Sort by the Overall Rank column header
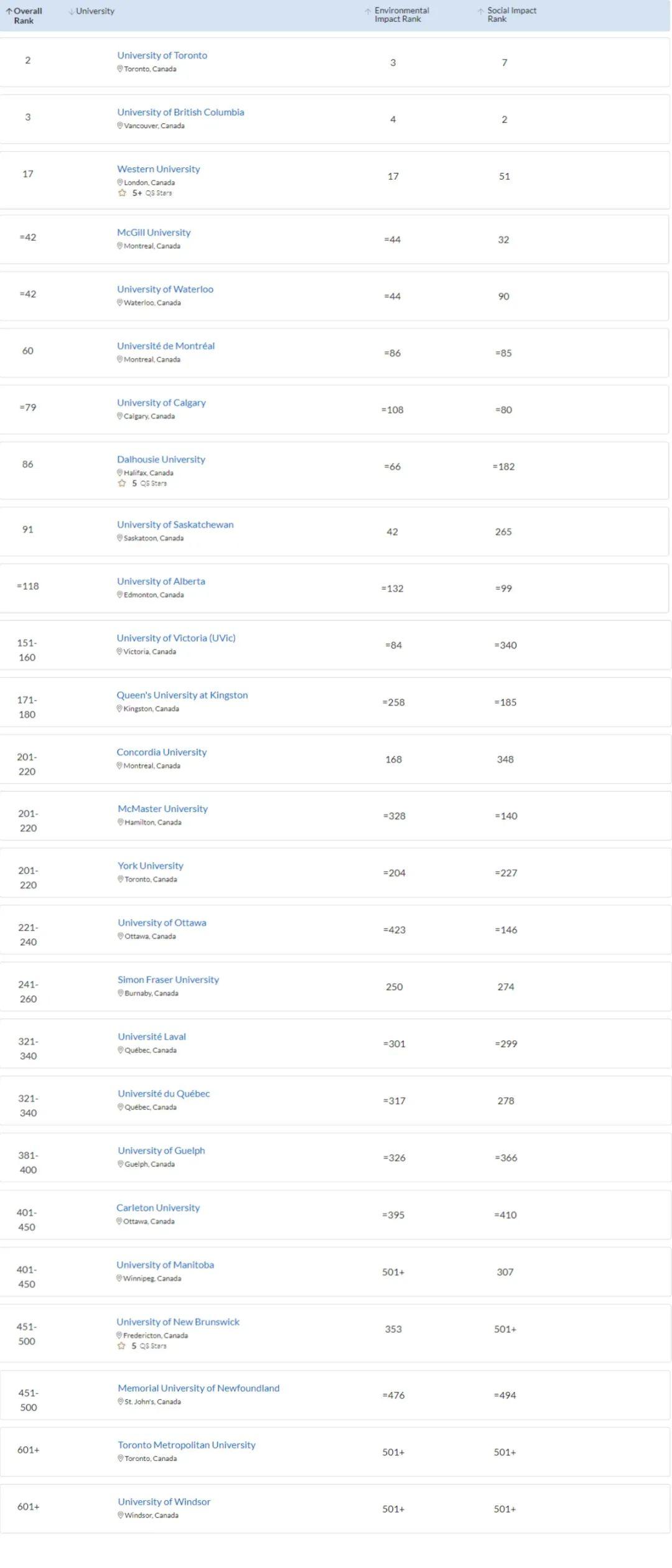Viewport: 672px width, 1568px height. [x=27, y=16]
